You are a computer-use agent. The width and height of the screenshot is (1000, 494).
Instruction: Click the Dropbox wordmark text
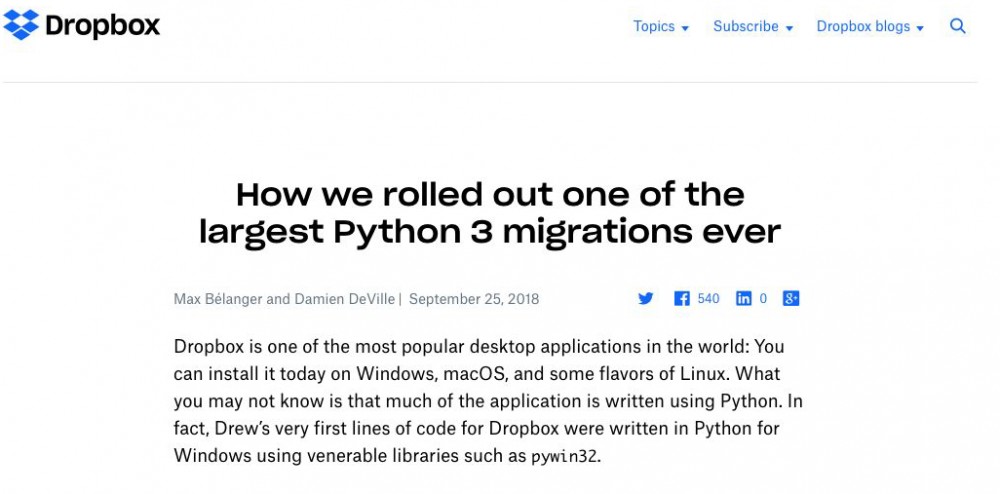click(102, 26)
